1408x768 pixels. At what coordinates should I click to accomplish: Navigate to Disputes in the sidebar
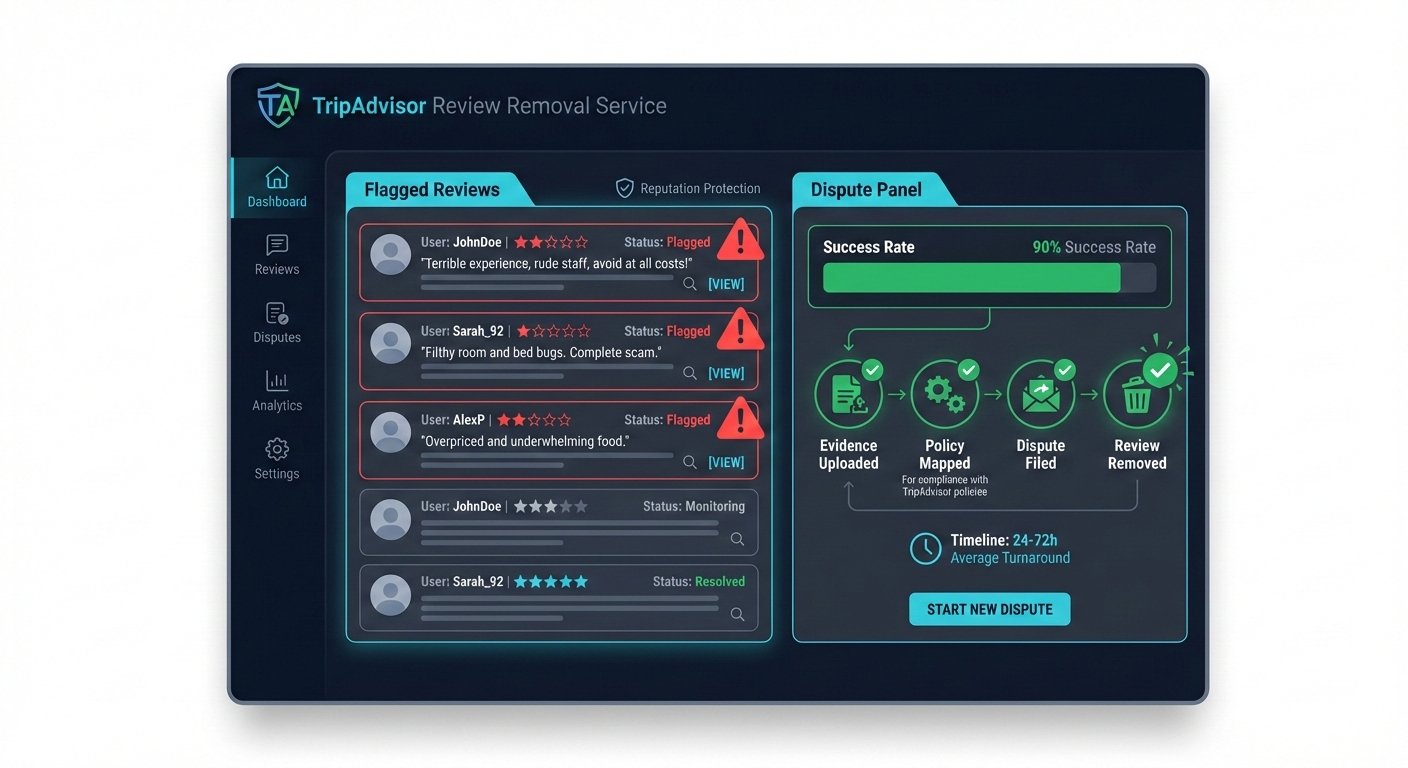pyautogui.click(x=277, y=323)
